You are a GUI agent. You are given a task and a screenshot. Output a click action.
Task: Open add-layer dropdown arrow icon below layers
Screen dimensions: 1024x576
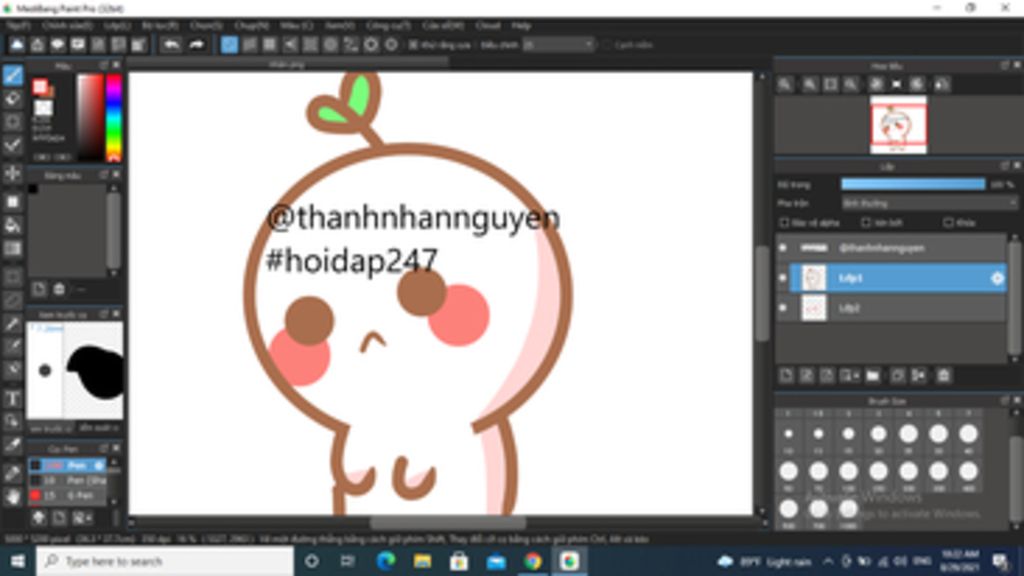coord(849,376)
